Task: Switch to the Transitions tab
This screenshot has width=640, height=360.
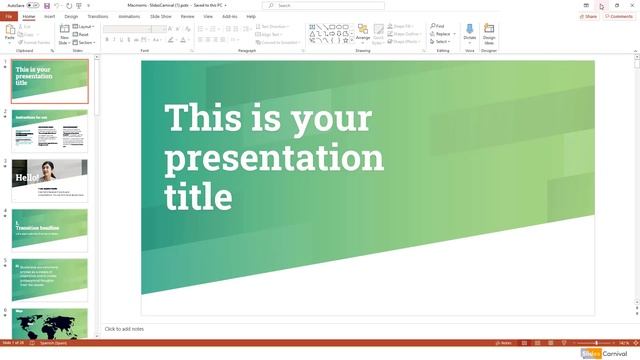Action: click(98, 16)
